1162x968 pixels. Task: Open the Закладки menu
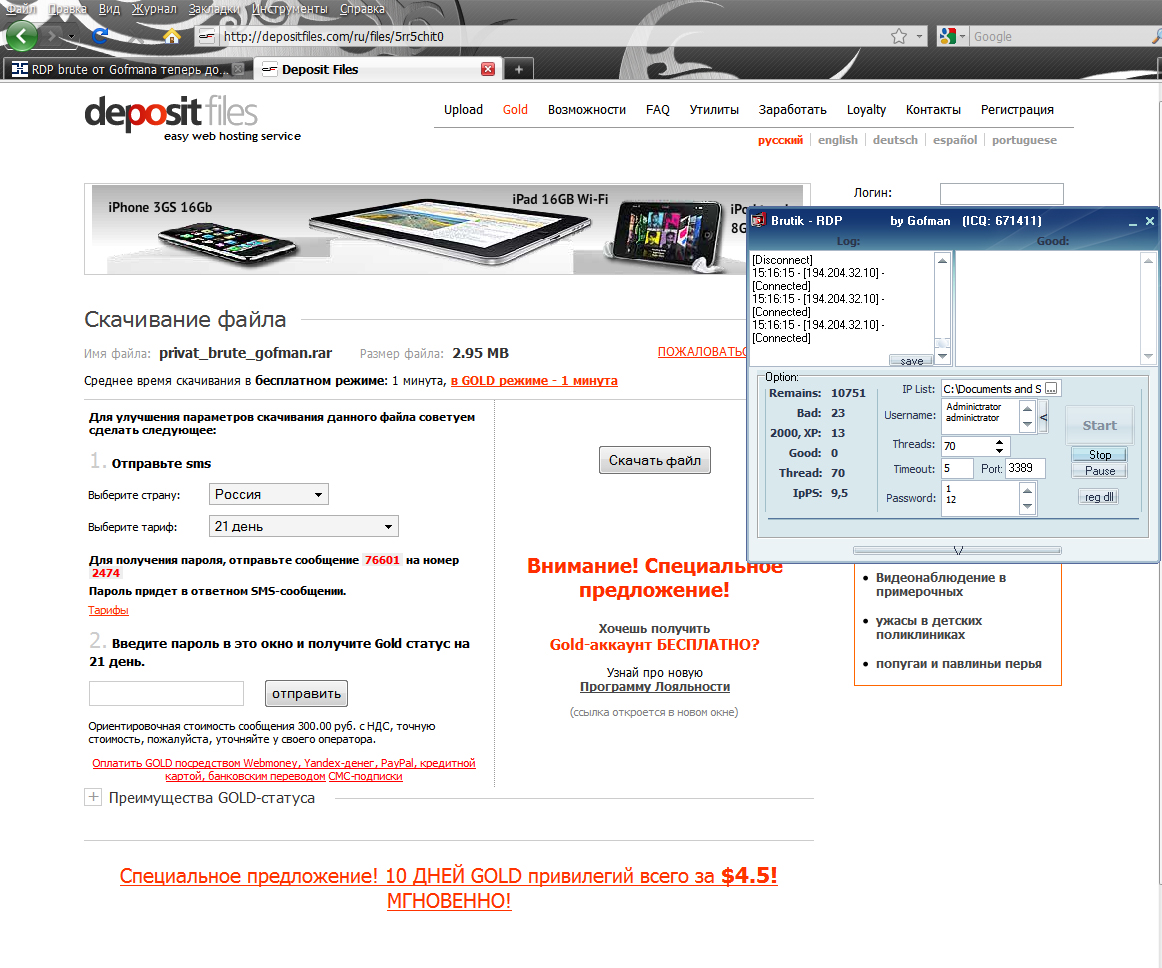tap(214, 9)
